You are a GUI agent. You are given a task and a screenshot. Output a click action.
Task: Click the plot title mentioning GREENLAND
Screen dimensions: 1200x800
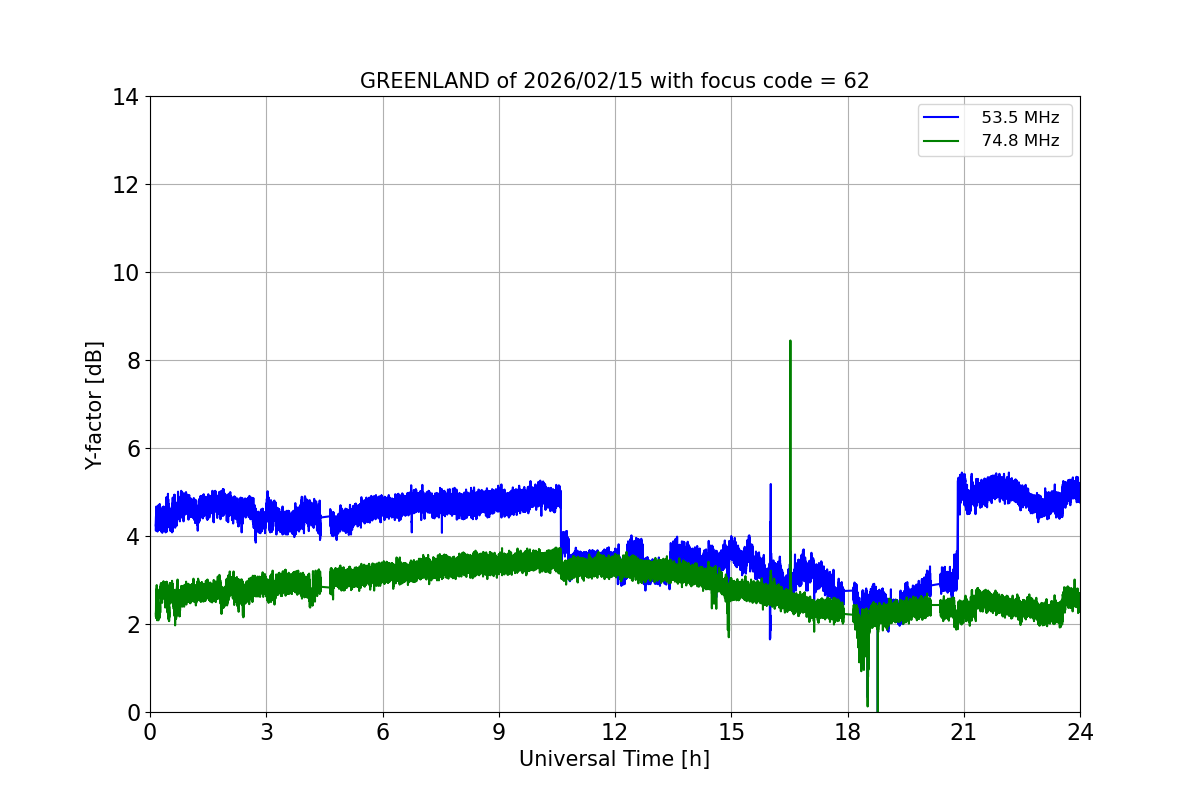614,81
